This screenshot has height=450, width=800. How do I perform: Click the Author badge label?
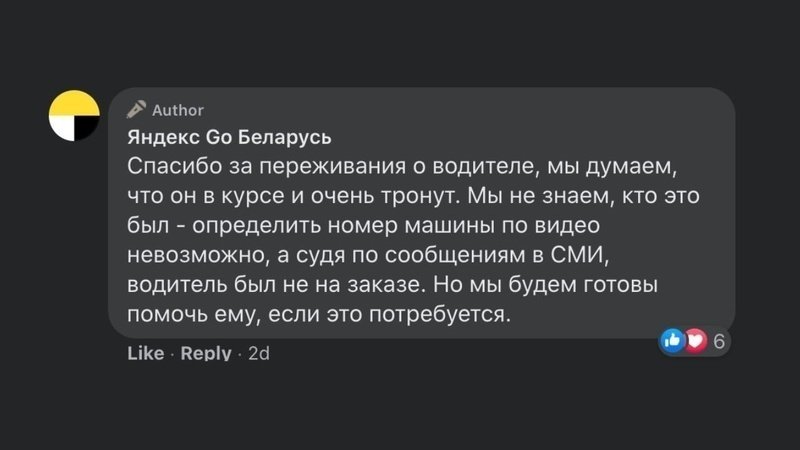[x=177, y=110]
